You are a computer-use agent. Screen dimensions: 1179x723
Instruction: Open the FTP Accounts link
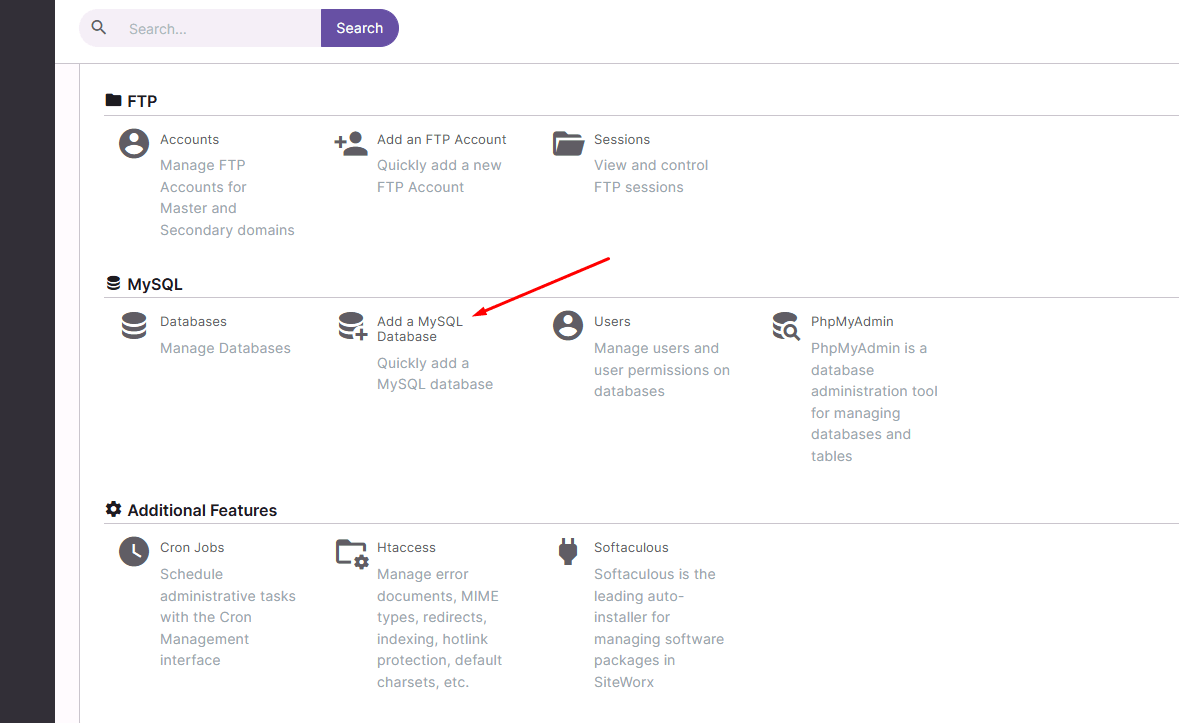[x=189, y=140]
